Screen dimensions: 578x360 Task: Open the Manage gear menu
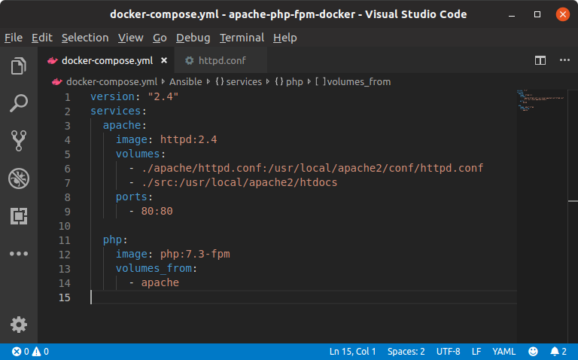tap(18, 325)
